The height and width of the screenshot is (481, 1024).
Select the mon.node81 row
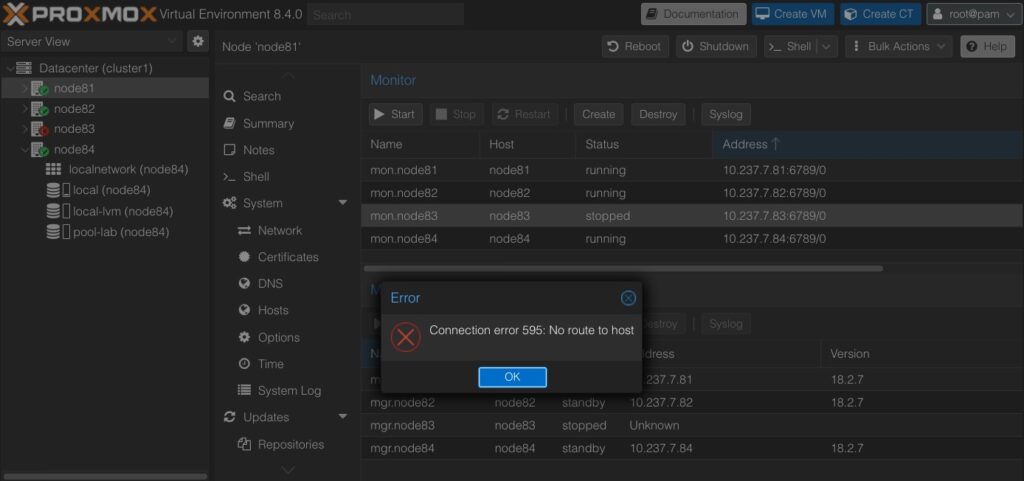point(692,170)
